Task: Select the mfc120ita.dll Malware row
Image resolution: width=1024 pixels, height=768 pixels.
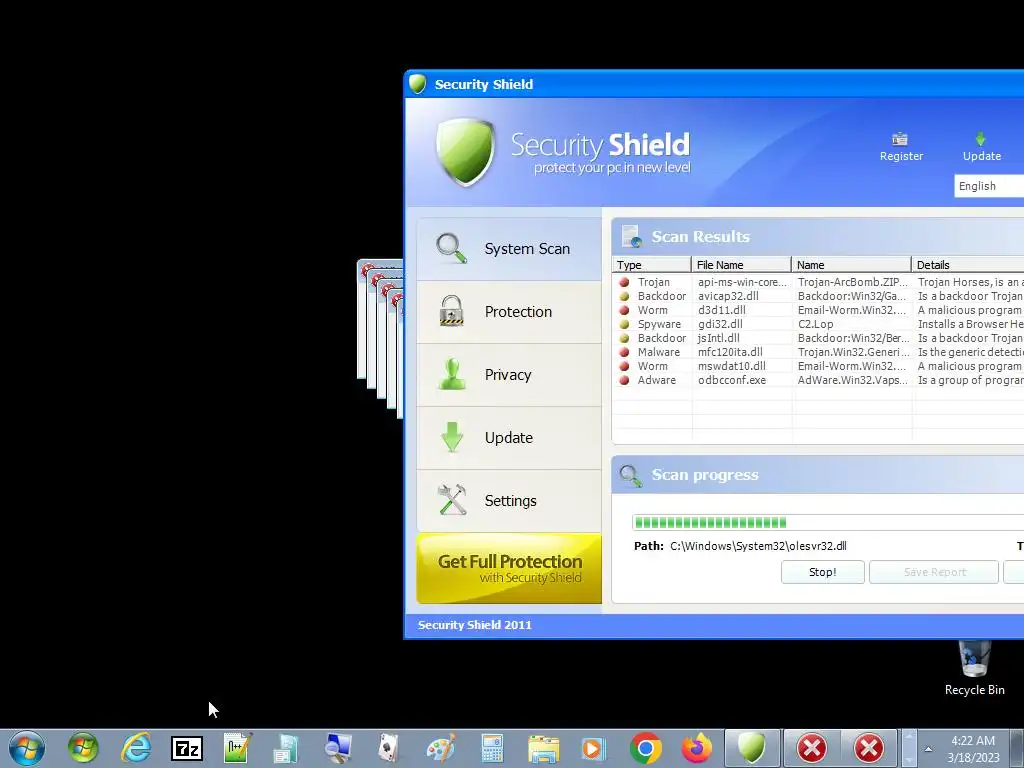Action: click(818, 352)
